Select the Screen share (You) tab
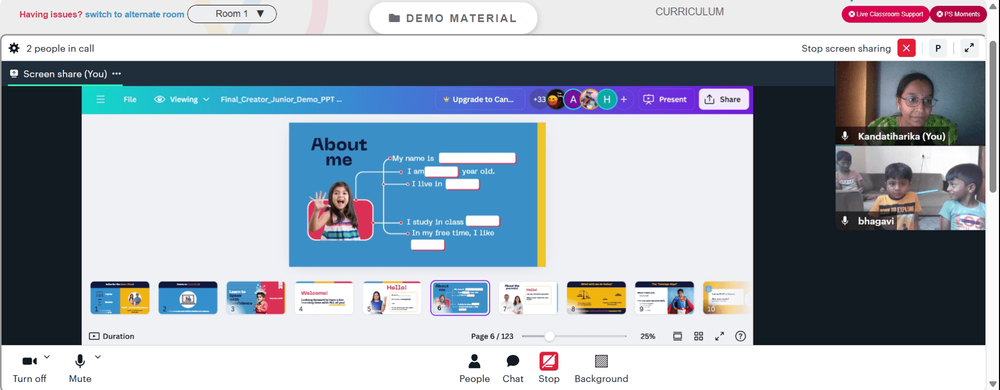Screen dimensions: 1000x390 (65, 74)
